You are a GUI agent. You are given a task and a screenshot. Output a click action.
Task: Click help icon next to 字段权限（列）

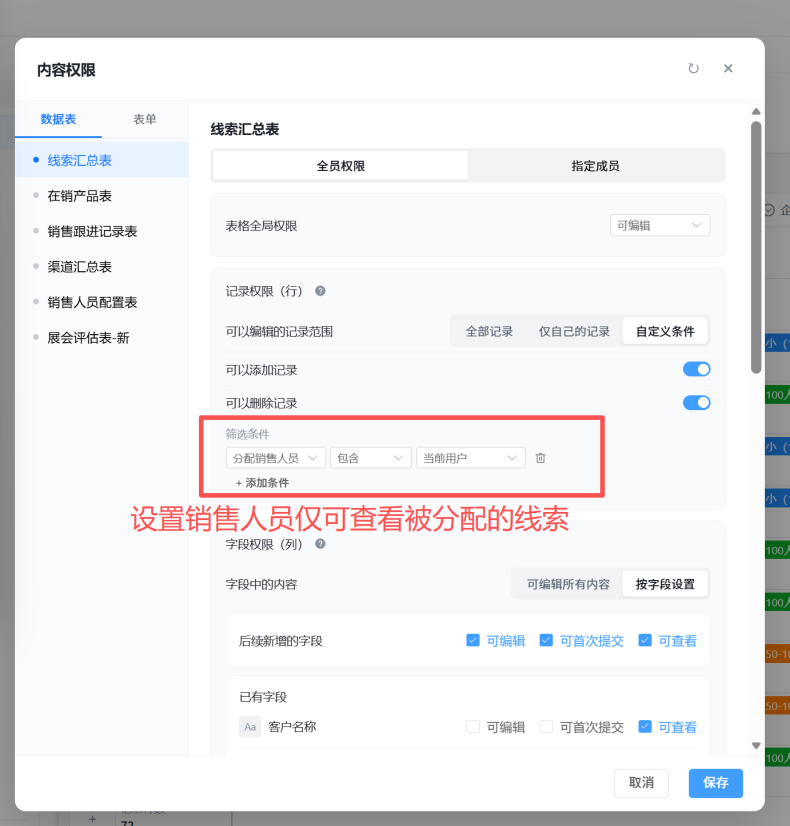[x=320, y=544]
